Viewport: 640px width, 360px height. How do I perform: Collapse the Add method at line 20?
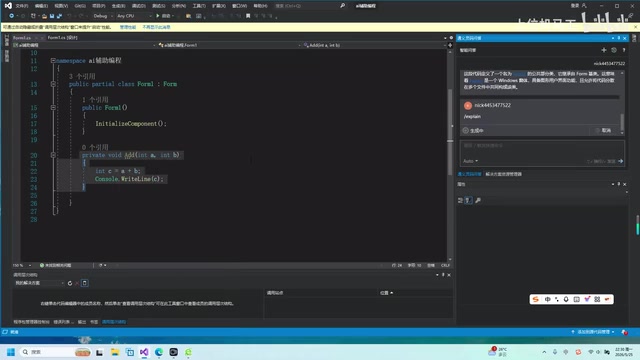(x=53, y=155)
